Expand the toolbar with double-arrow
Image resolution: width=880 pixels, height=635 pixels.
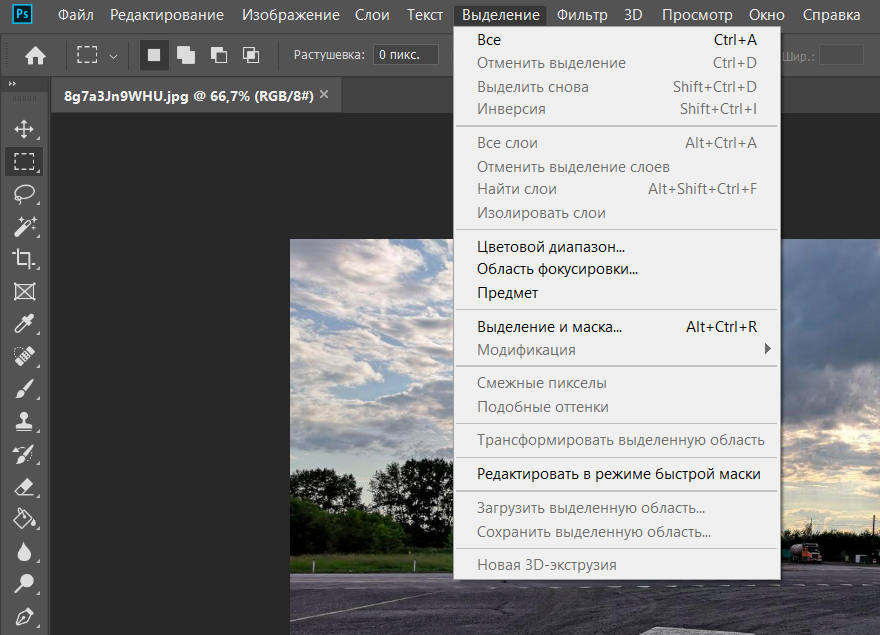tap(13, 85)
